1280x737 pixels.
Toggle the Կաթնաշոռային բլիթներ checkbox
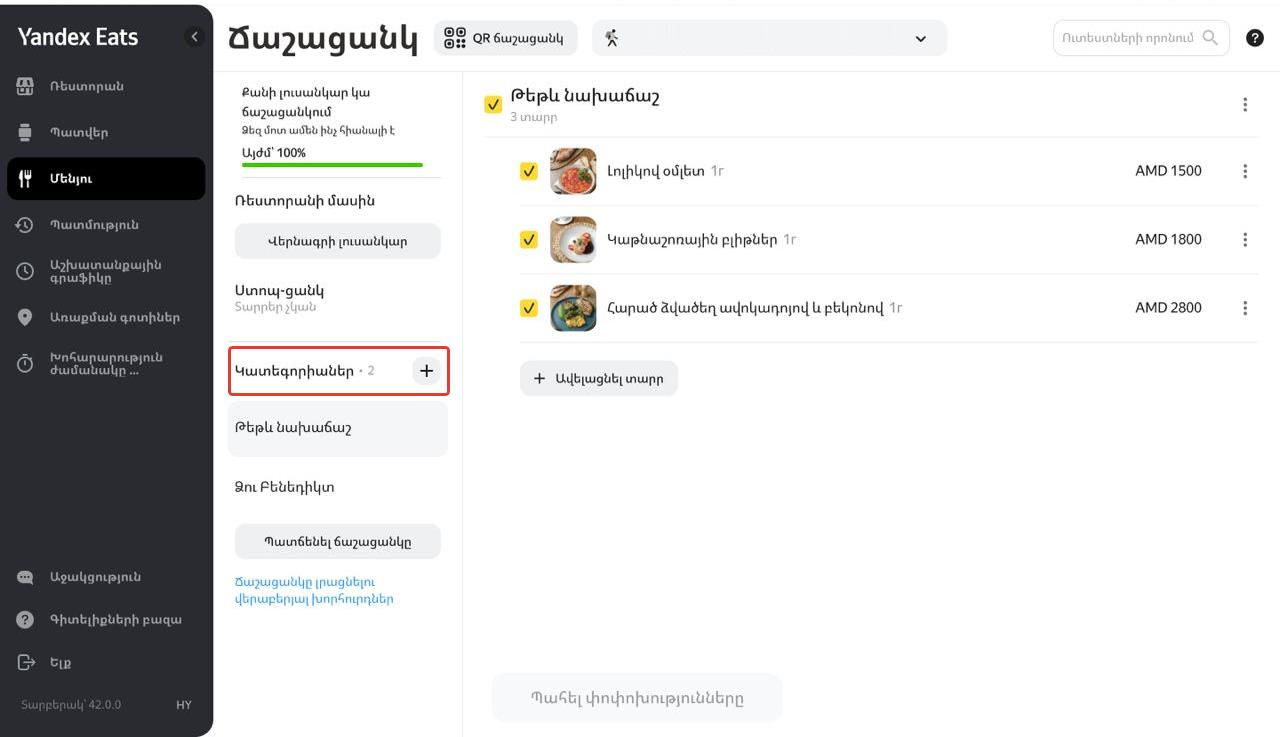click(529, 240)
